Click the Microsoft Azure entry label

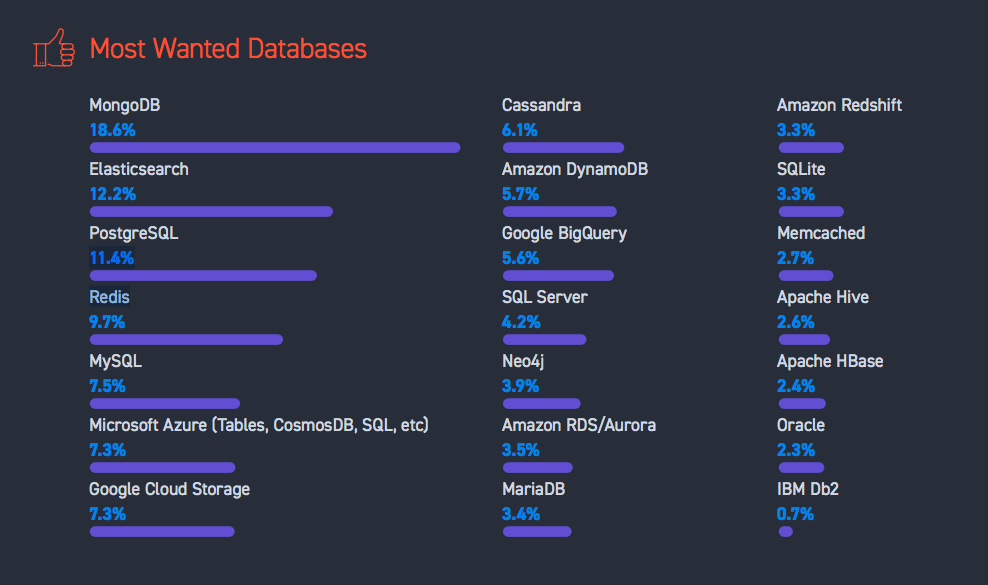[258, 425]
